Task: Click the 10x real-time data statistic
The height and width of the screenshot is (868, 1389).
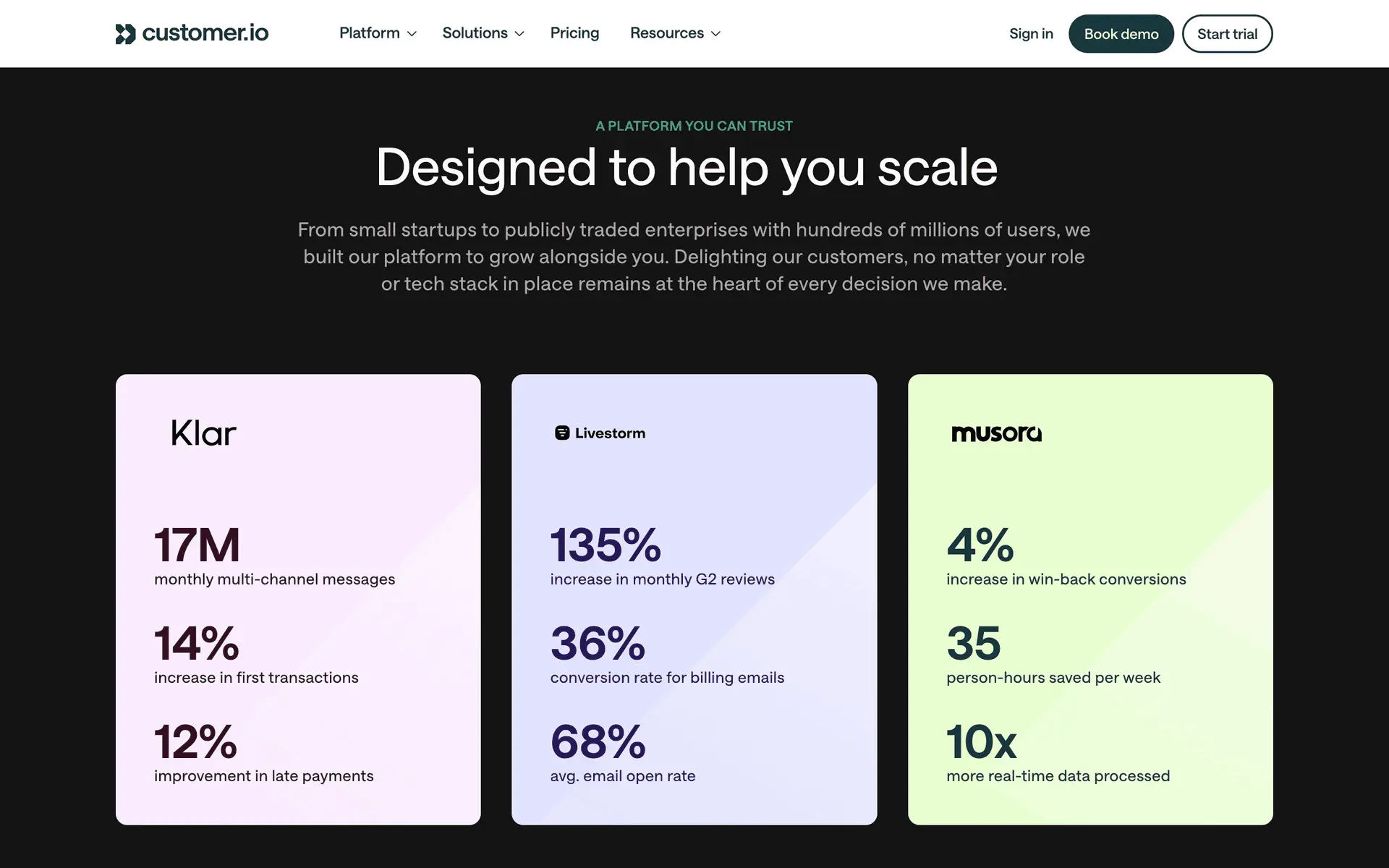Action: [981, 742]
